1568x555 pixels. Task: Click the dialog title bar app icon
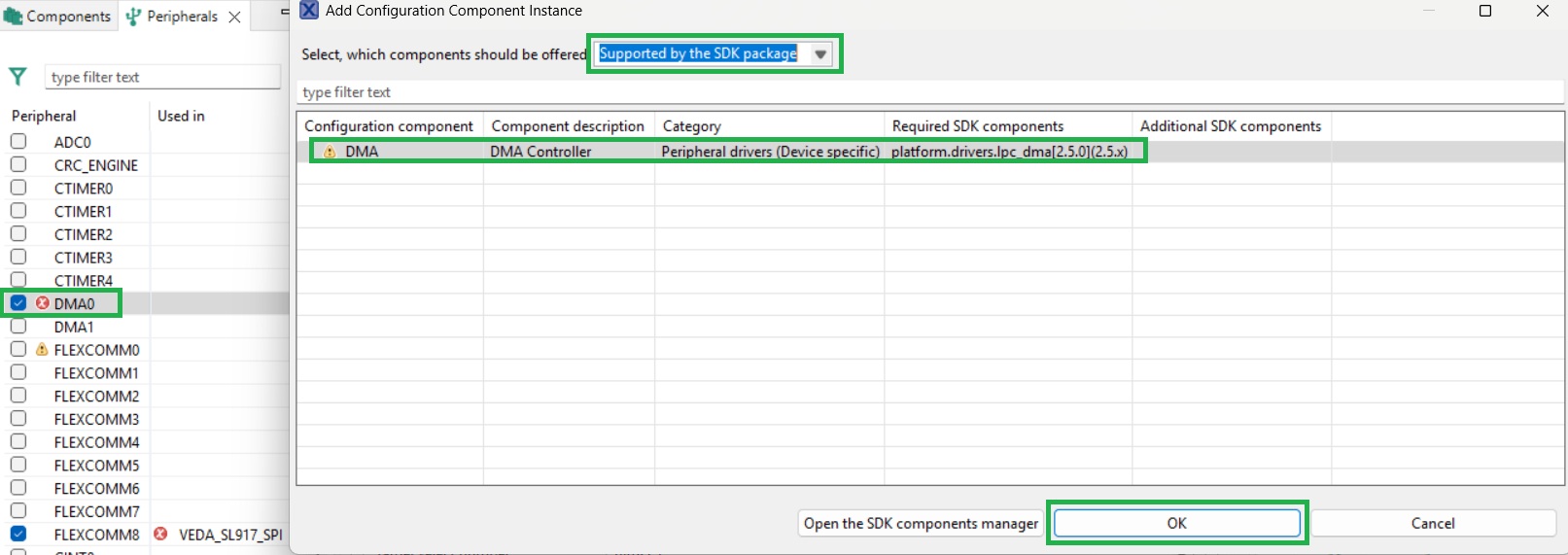tap(309, 11)
